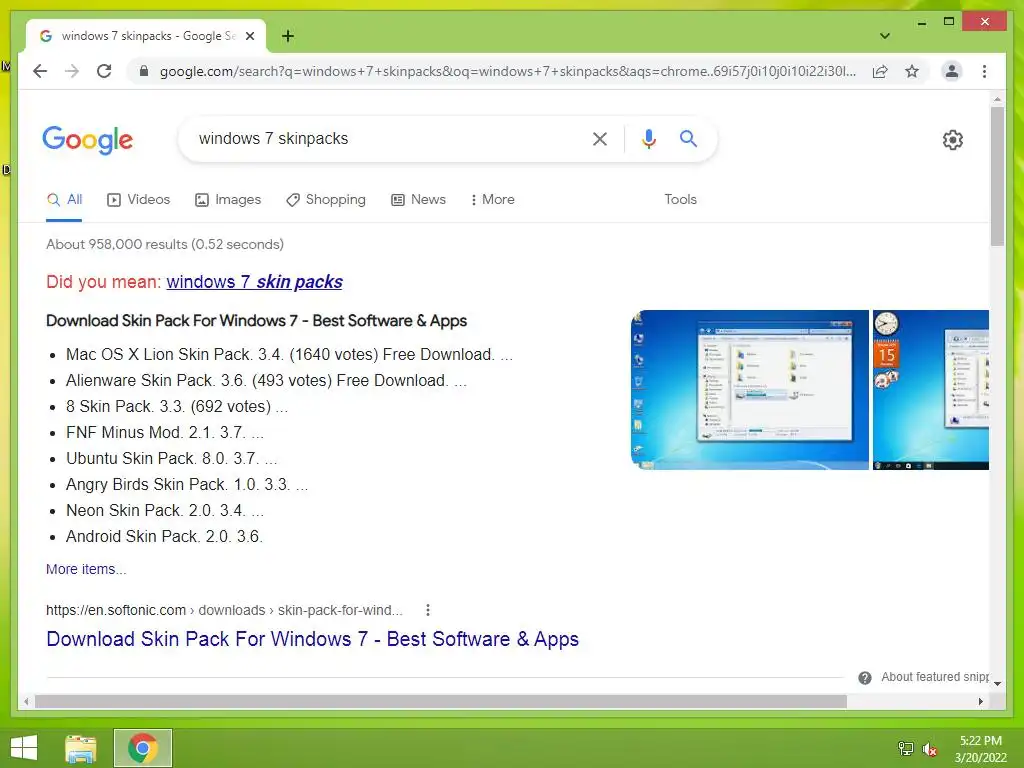The height and width of the screenshot is (768, 1024).
Task: Click the scroll left arrow
Action: (26, 701)
